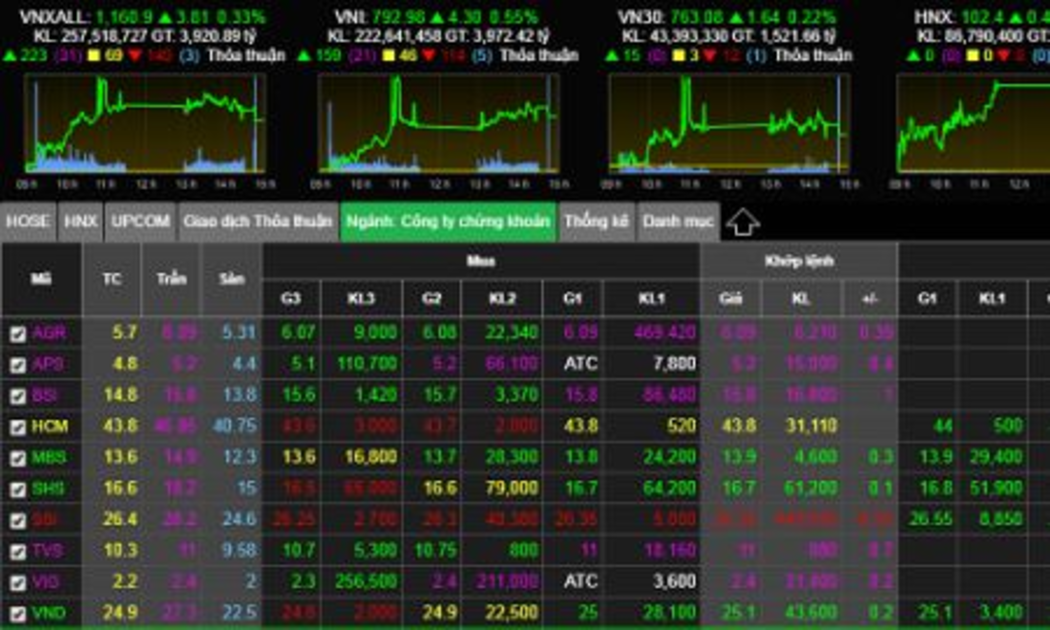Open the Thỏa thuận link under VN30
Viewport: 1050px width, 630px height.
click(x=813, y=56)
